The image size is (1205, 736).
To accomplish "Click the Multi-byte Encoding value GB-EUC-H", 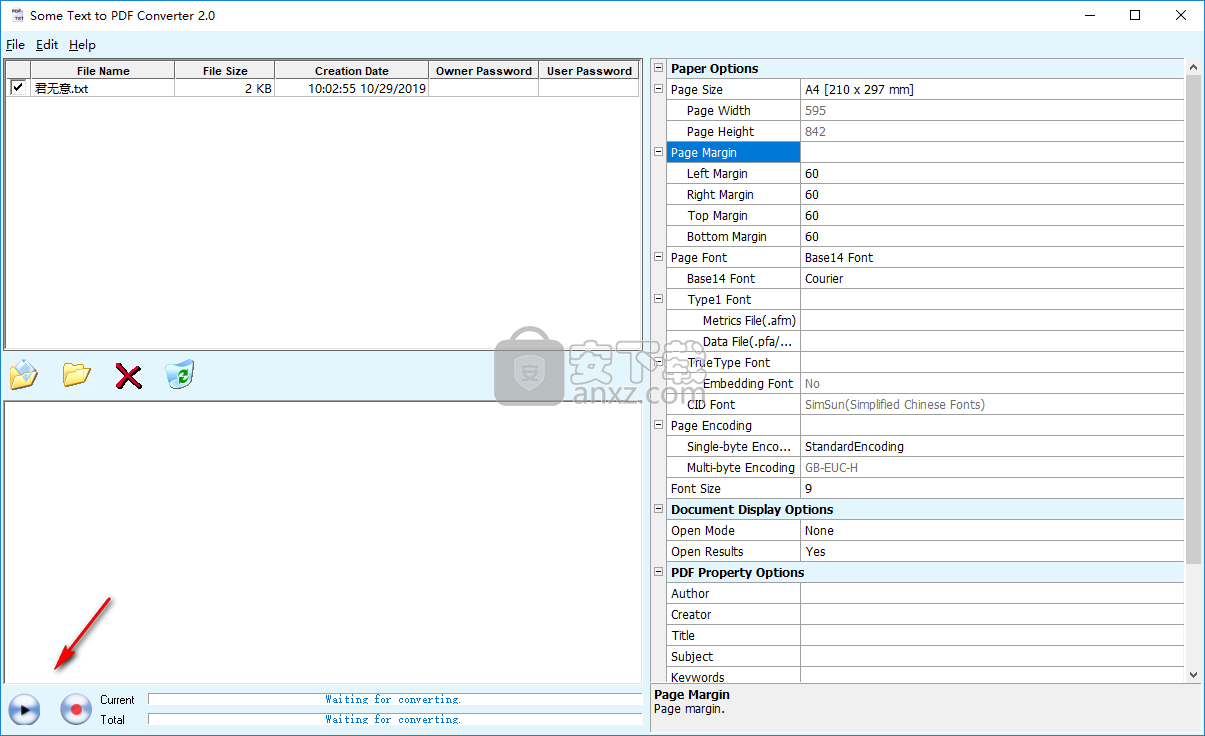I will tap(992, 467).
